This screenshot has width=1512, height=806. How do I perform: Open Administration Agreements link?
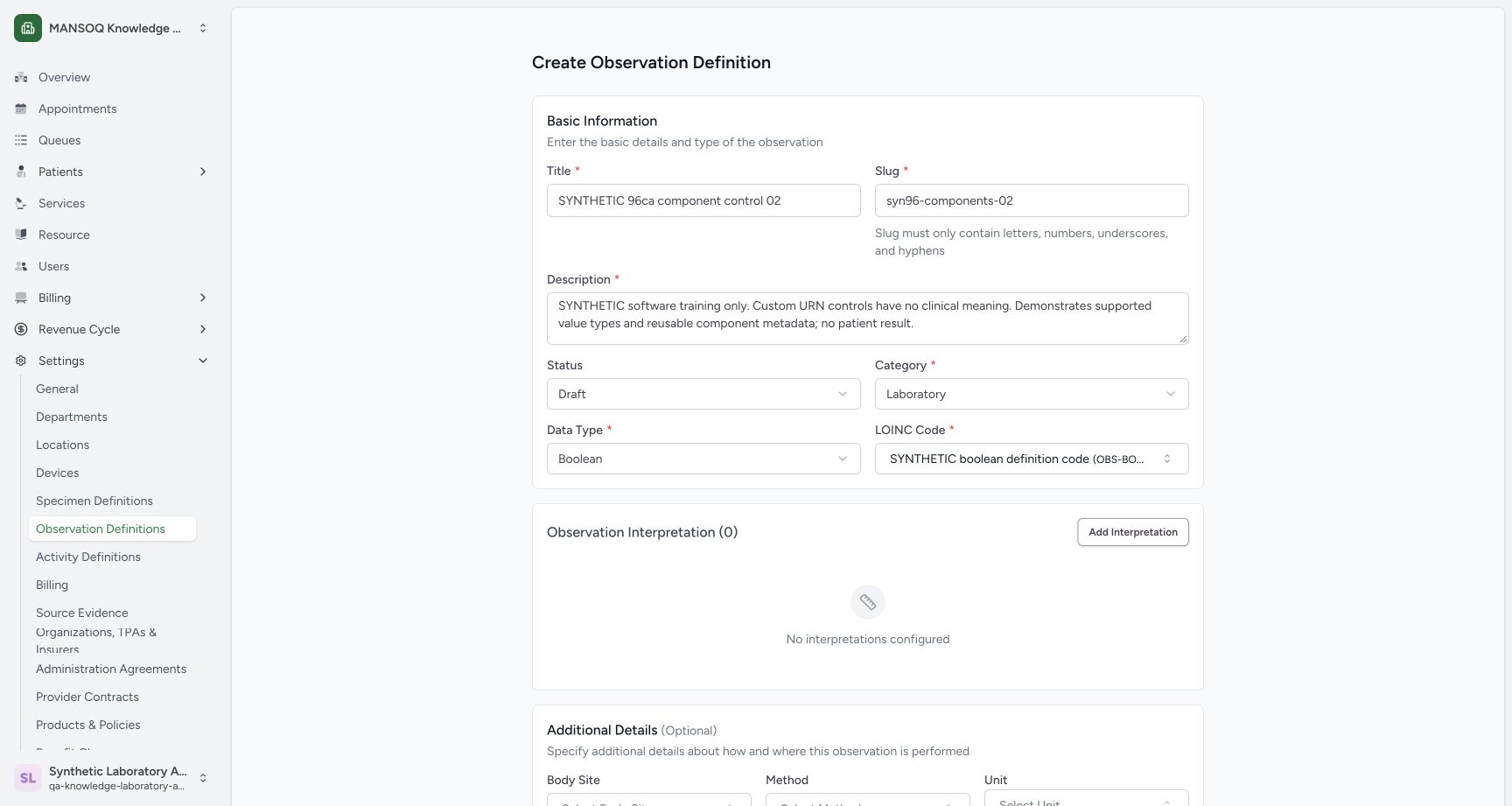coord(112,669)
